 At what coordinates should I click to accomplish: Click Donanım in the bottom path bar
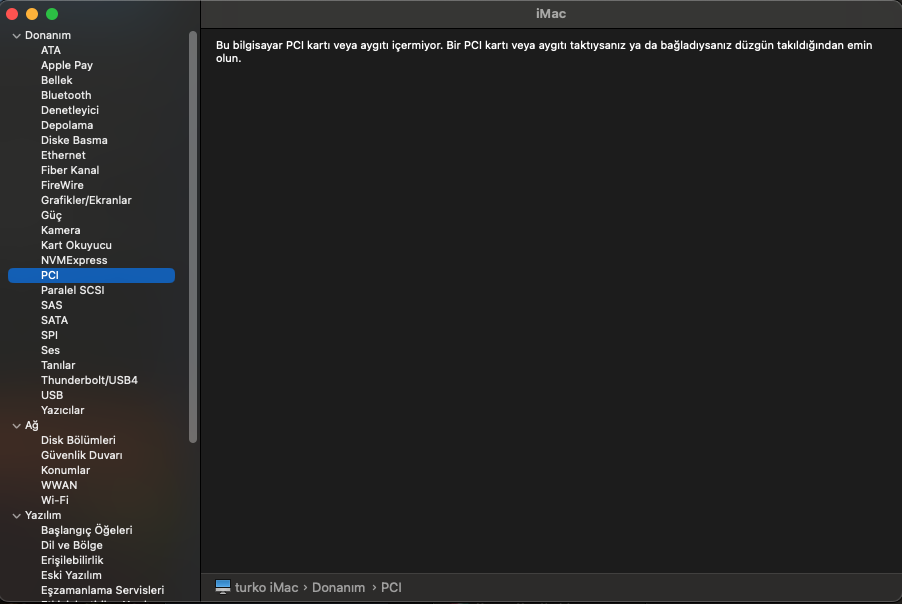(338, 587)
